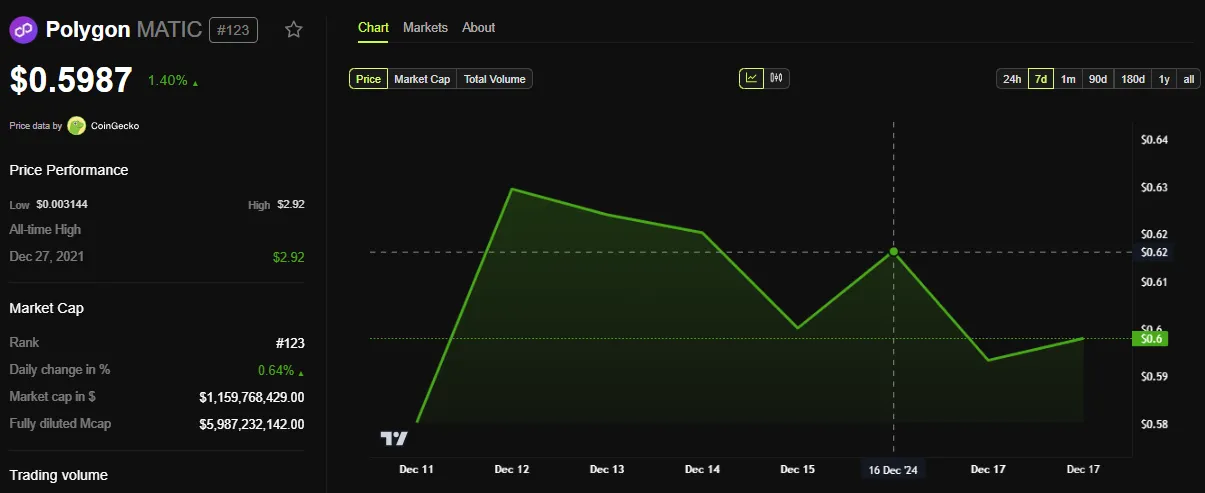Viewport: 1205px width, 493px height.
Task: Click the Trading volume heading
Action: point(59,475)
